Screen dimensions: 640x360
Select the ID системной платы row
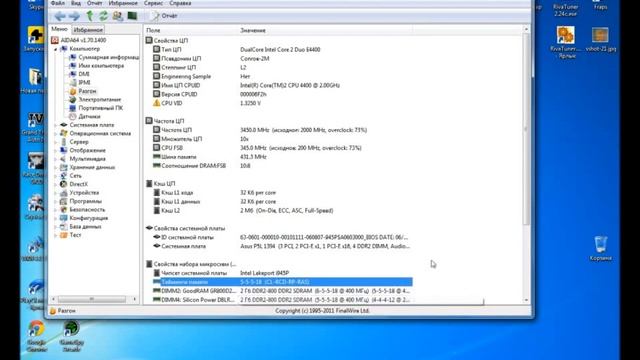(278, 237)
